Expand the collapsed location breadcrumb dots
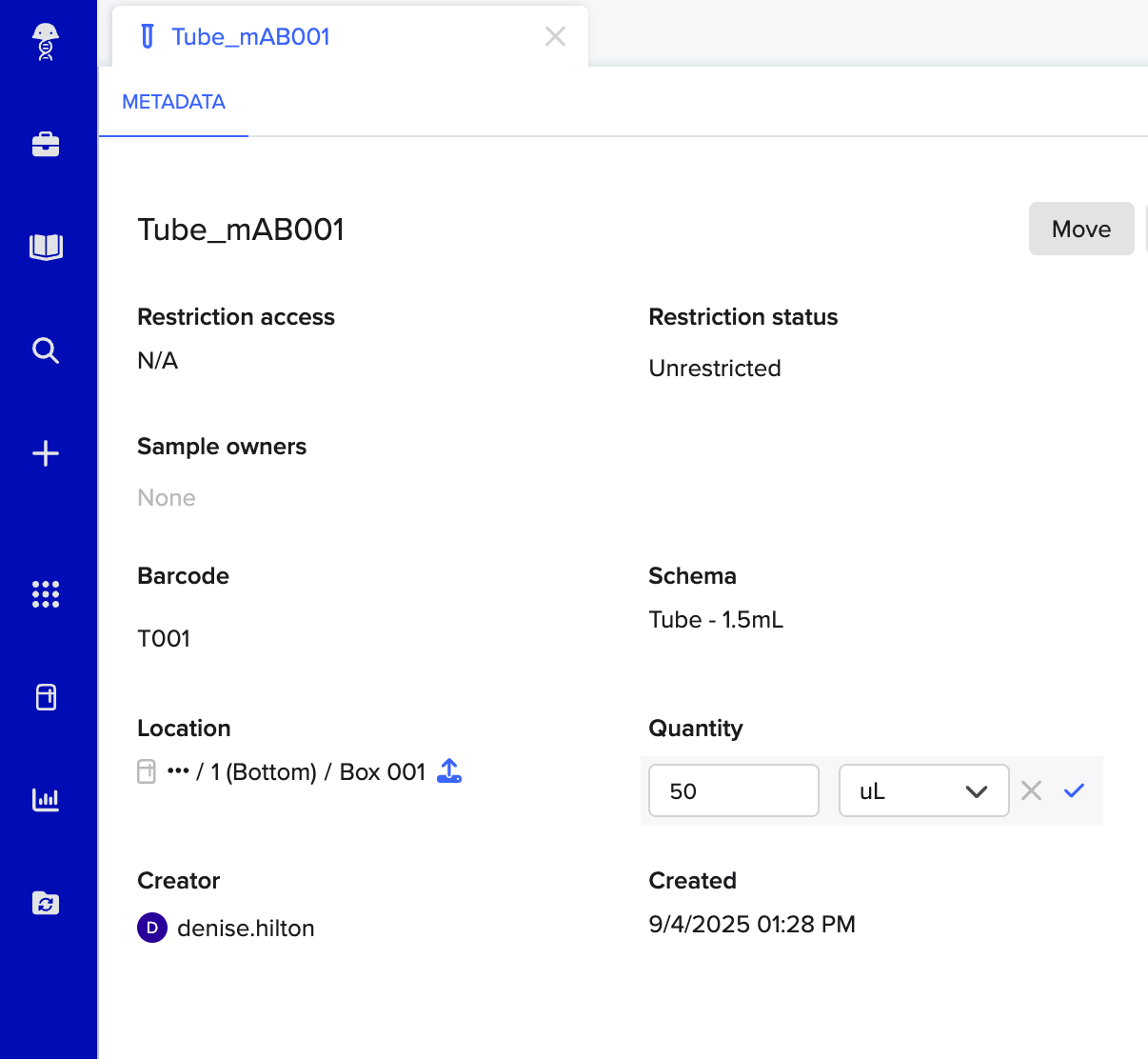1148x1059 pixels. point(178,771)
